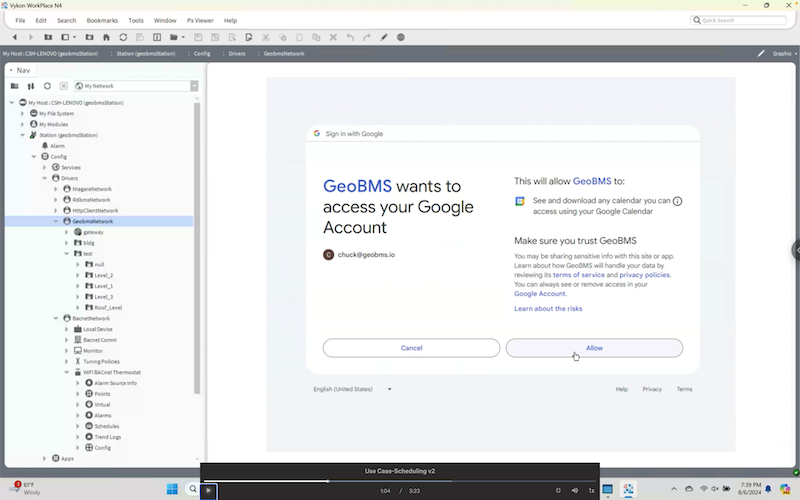Click in the Quick Search field
The image size is (800, 500).
point(738,20)
